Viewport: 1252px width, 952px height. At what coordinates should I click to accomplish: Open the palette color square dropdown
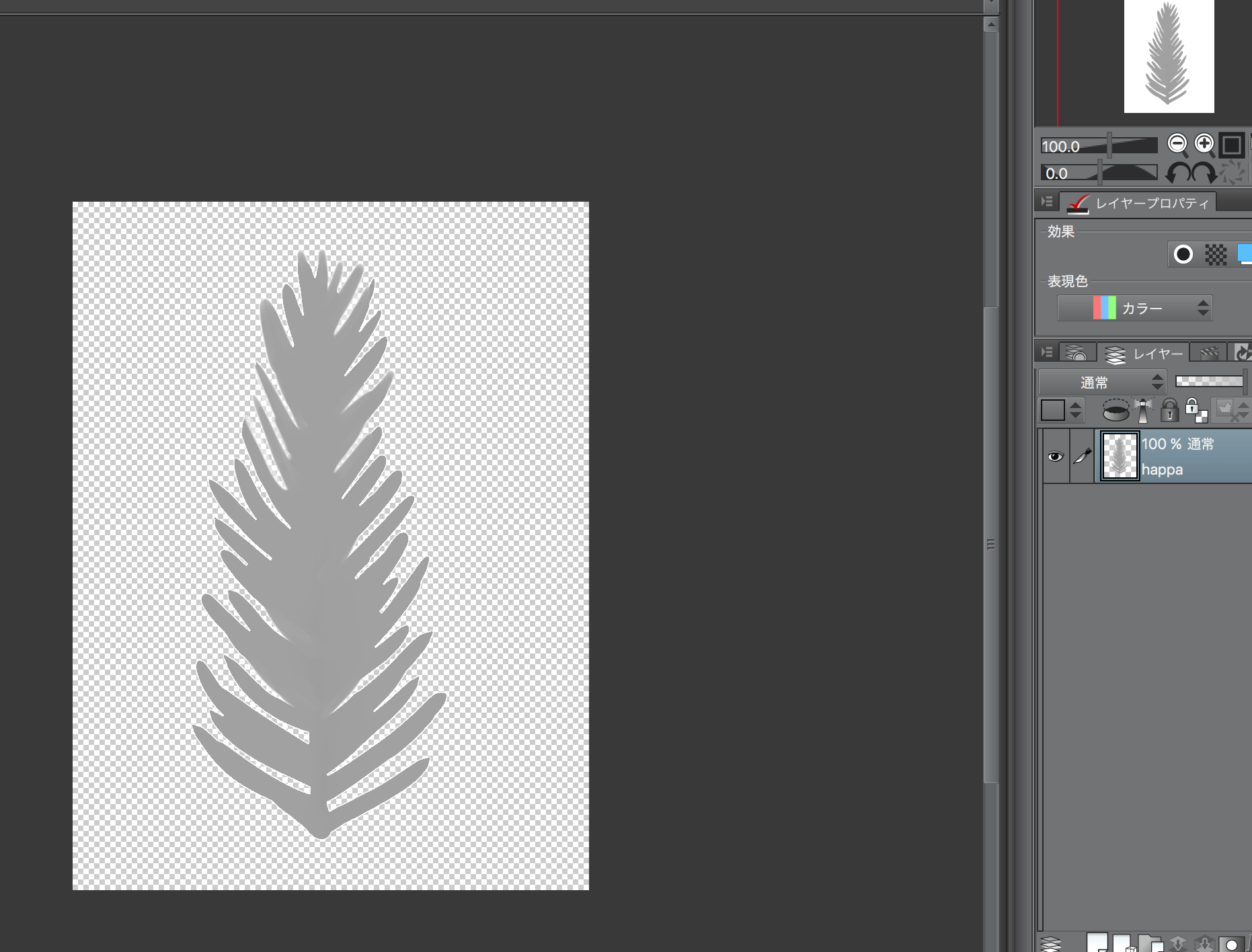1062,409
